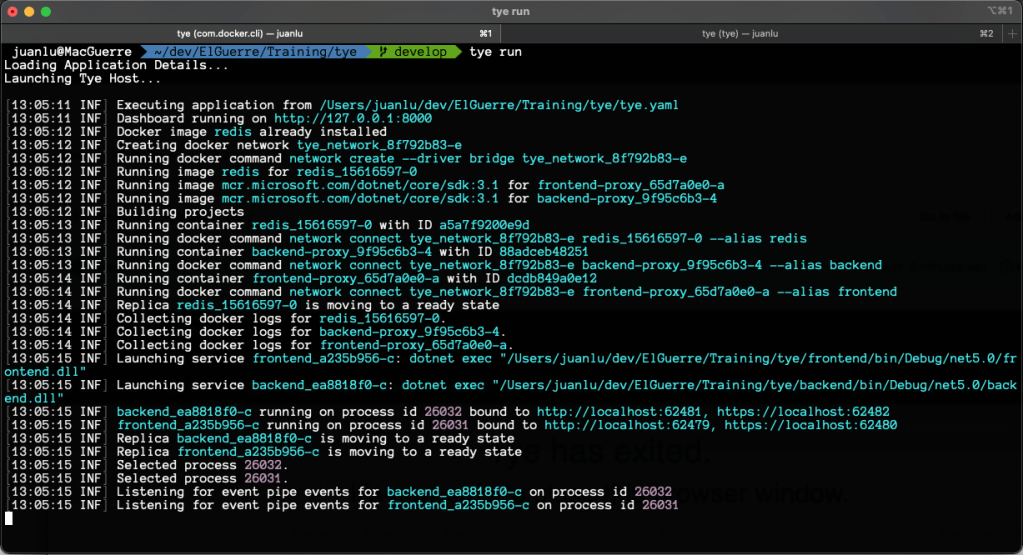Click the terminal cursor block at bottom
The height and width of the screenshot is (555, 1023).
9,518
